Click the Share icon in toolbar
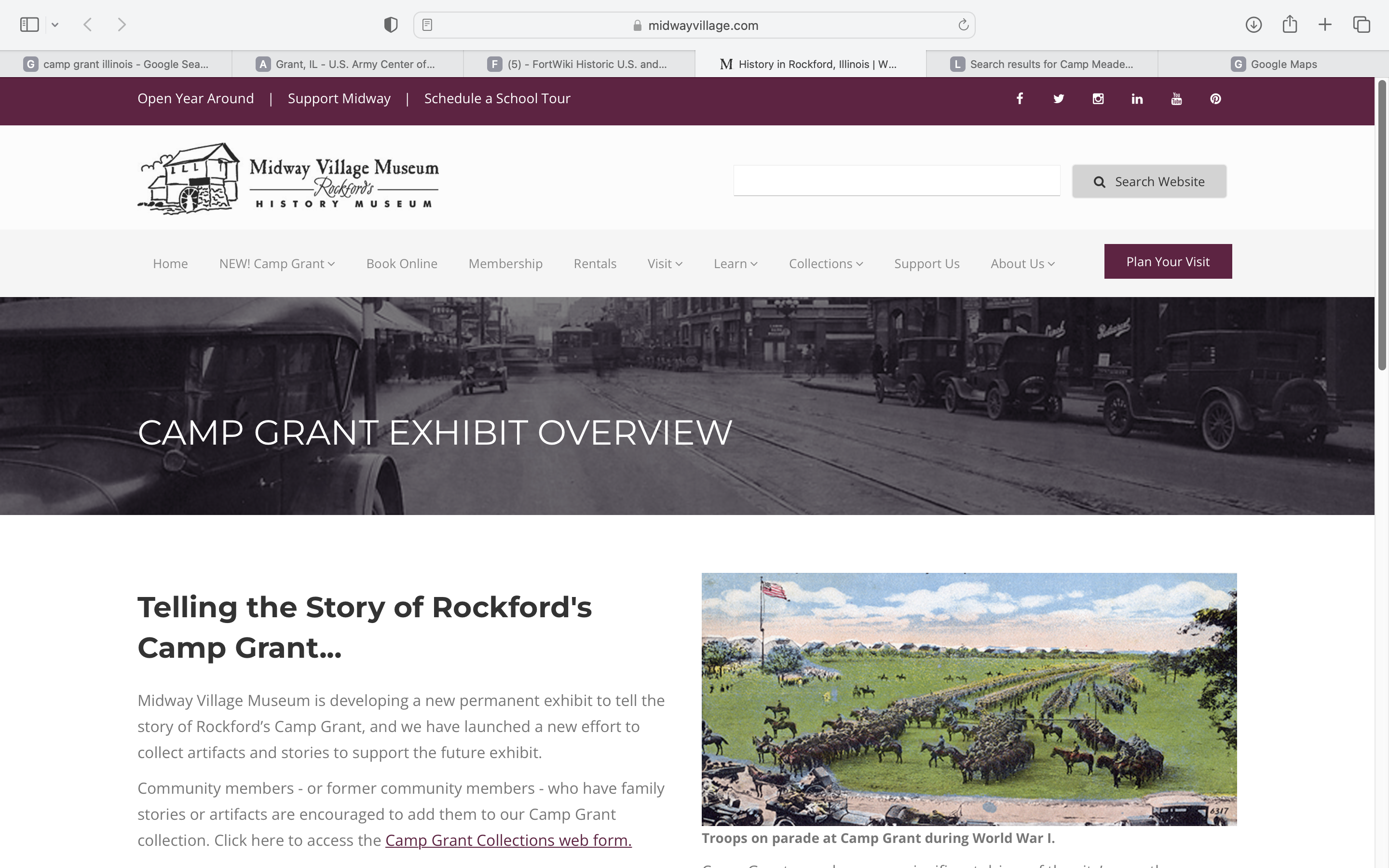 click(1290, 25)
